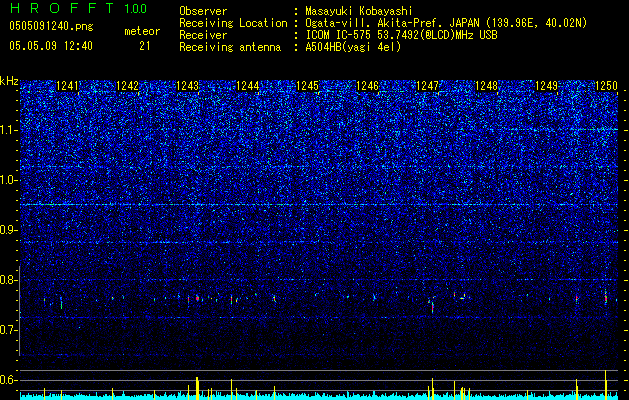Click the 1249 time marker
This screenshot has height=400, width=629.
click(x=546, y=85)
